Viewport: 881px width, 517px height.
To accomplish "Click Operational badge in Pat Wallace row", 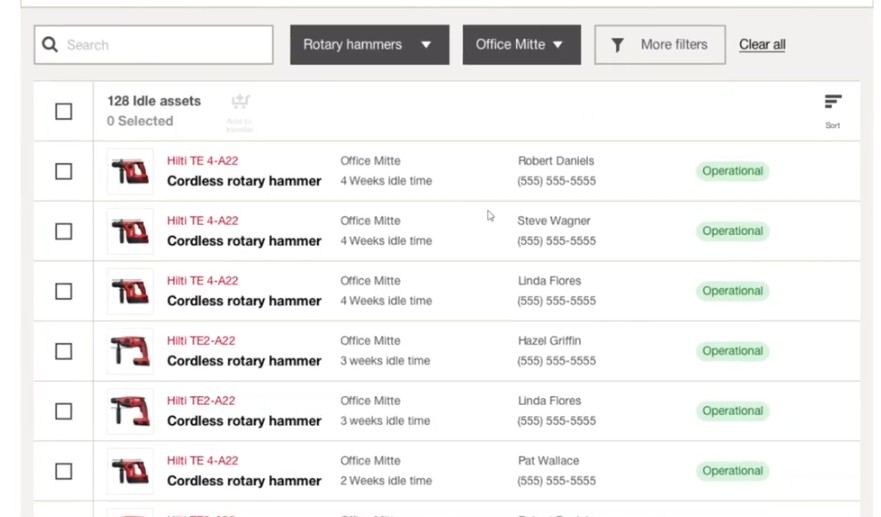I will point(732,471).
